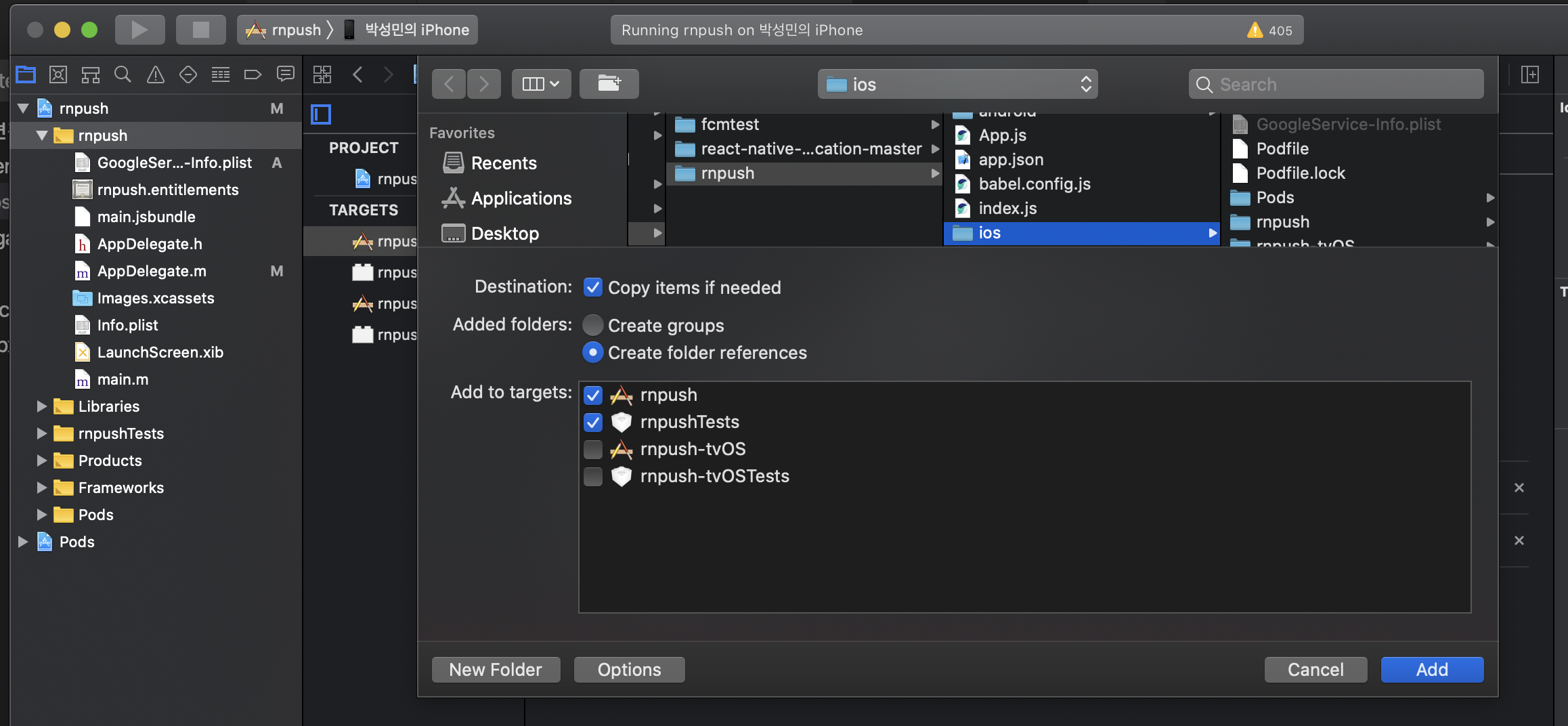
Task: Open the Report navigator speech-bubble icon
Action: 286,74
